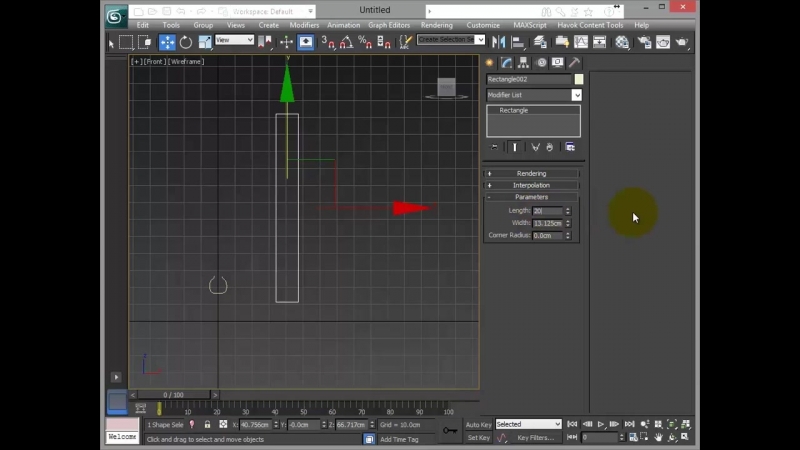Activate the Select and Move tool
The image size is (800, 450).
pyautogui.click(x=167, y=42)
